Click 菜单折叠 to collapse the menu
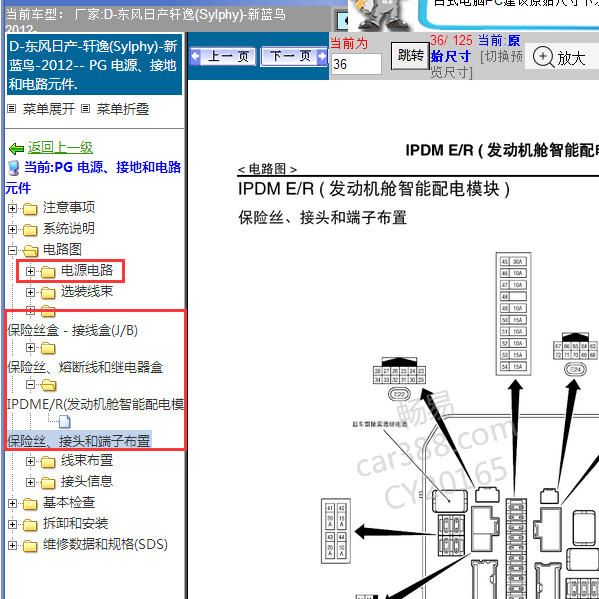 123,109
